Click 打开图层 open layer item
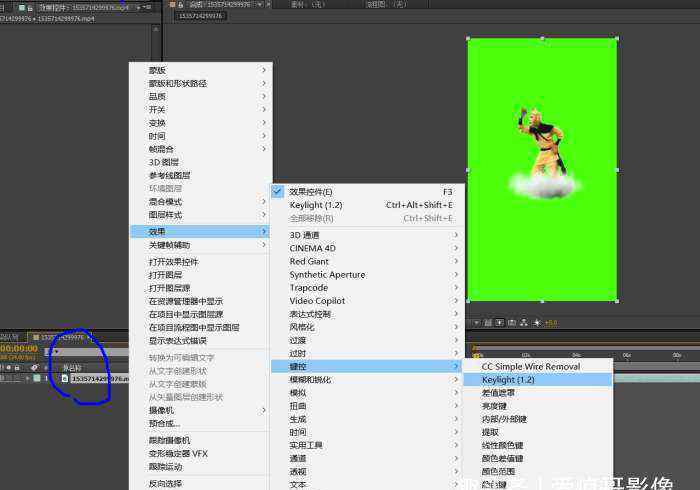Viewport: 700px width, 490px height. point(200,275)
